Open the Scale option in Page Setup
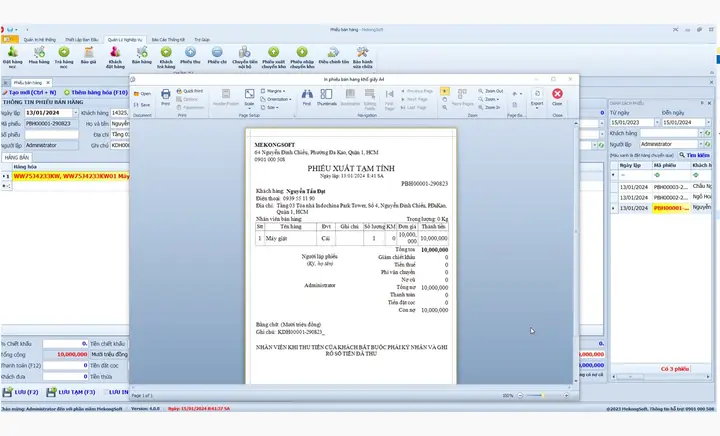The height and width of the screenshot is (436, 720). pyautogui.click(x=249, y=98)
